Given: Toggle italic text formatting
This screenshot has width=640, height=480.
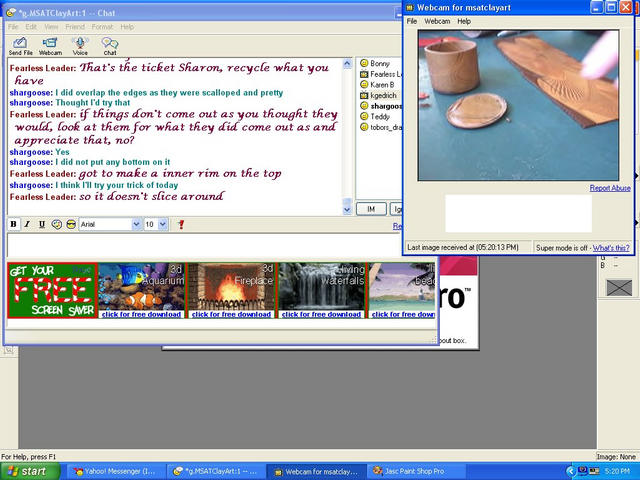Looking at the screenshot, I should click(x=27, y=224).
